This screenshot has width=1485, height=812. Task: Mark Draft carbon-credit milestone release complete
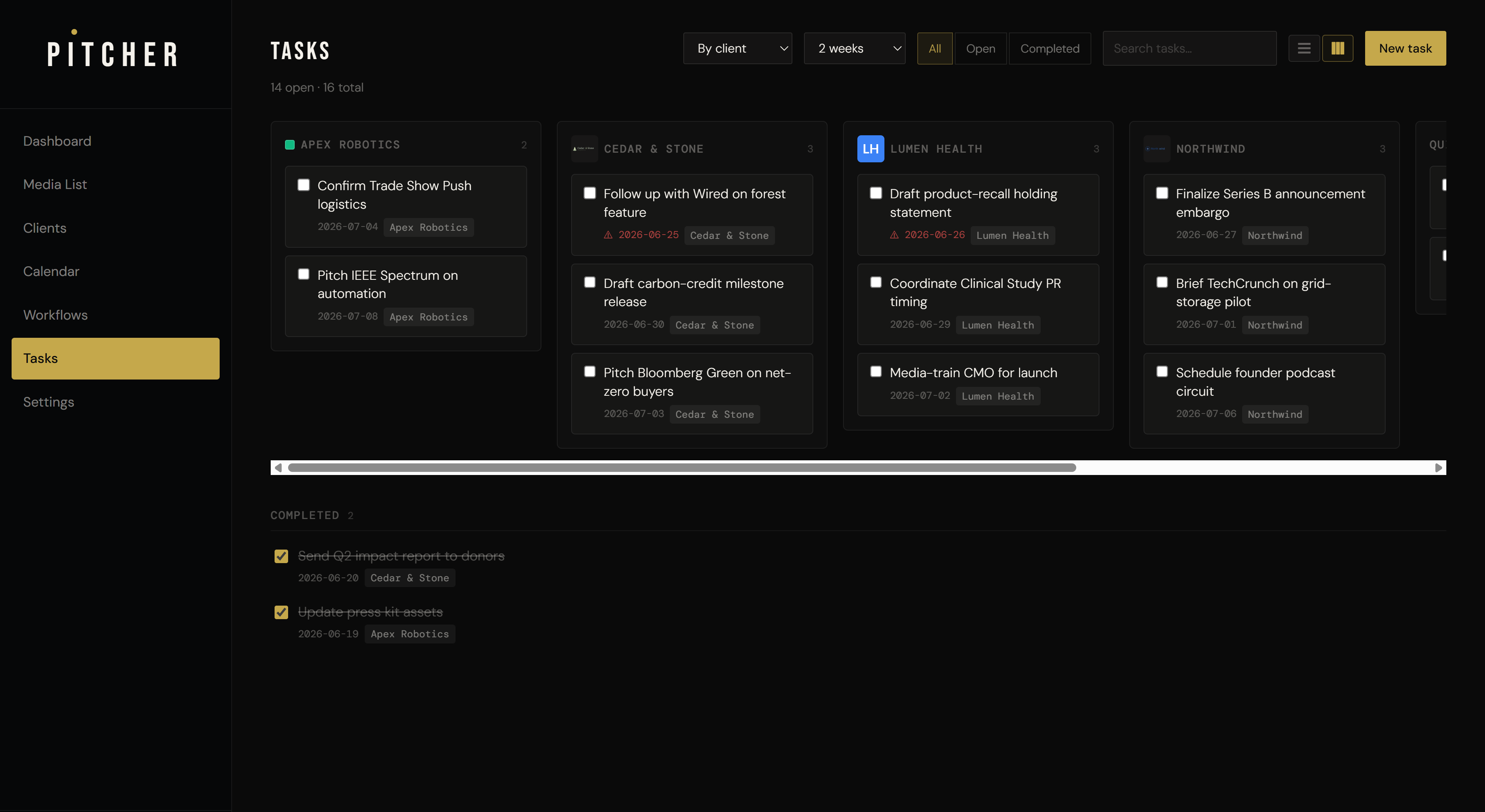(590, 282)
